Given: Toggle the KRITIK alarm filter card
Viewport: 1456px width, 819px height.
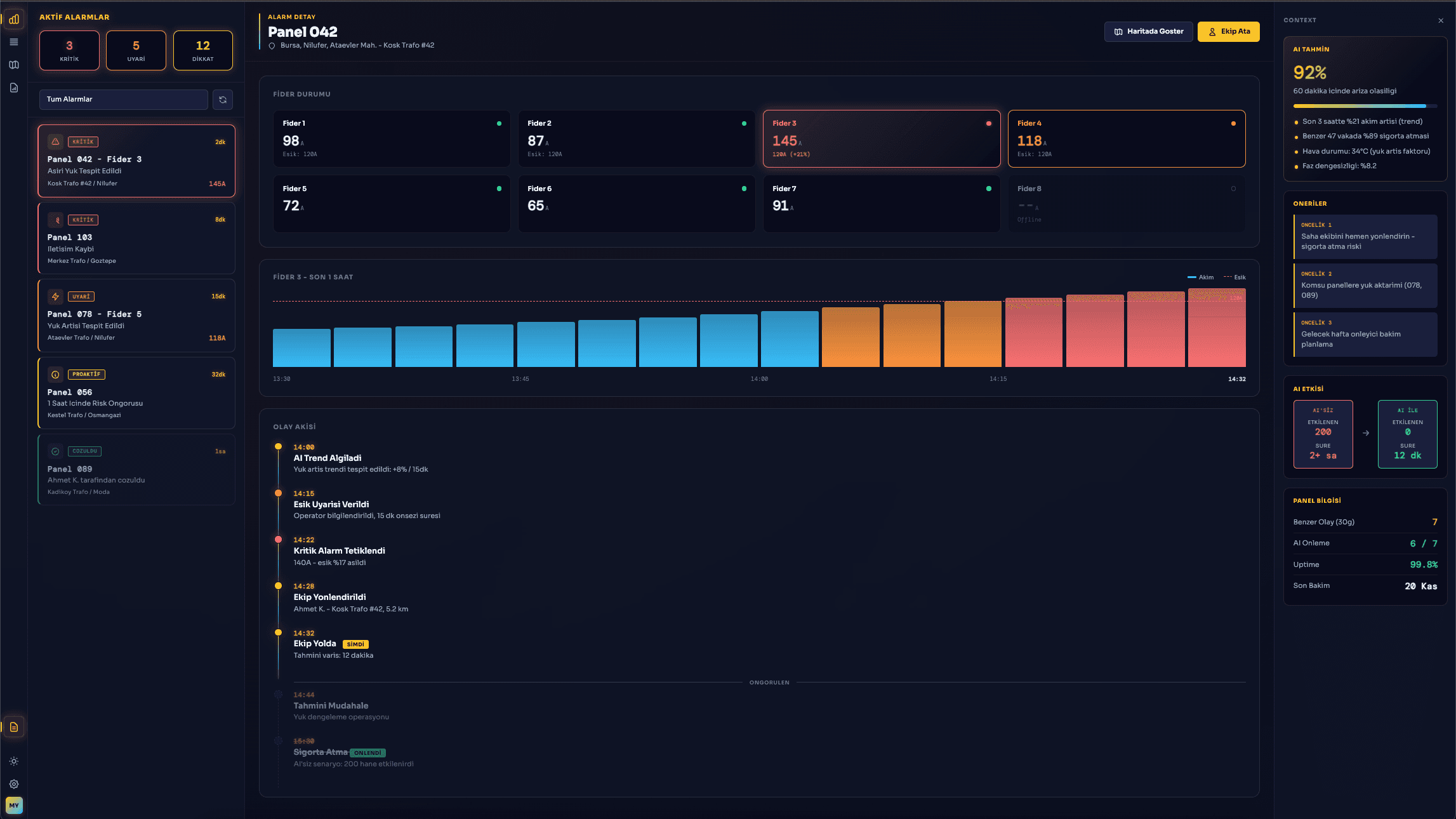Looking at the screenshot, I should 69,50.
